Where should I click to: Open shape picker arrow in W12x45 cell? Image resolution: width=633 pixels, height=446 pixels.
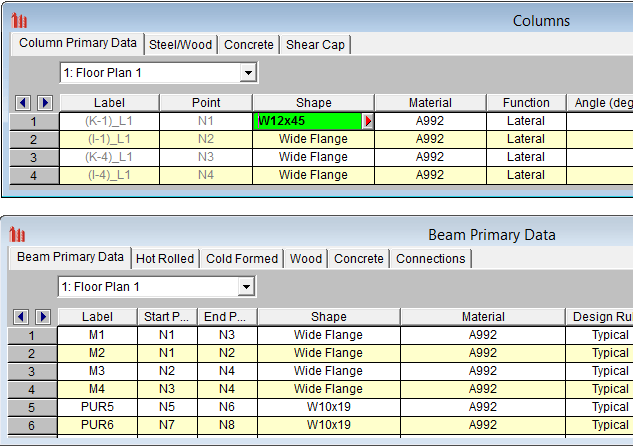368,121
